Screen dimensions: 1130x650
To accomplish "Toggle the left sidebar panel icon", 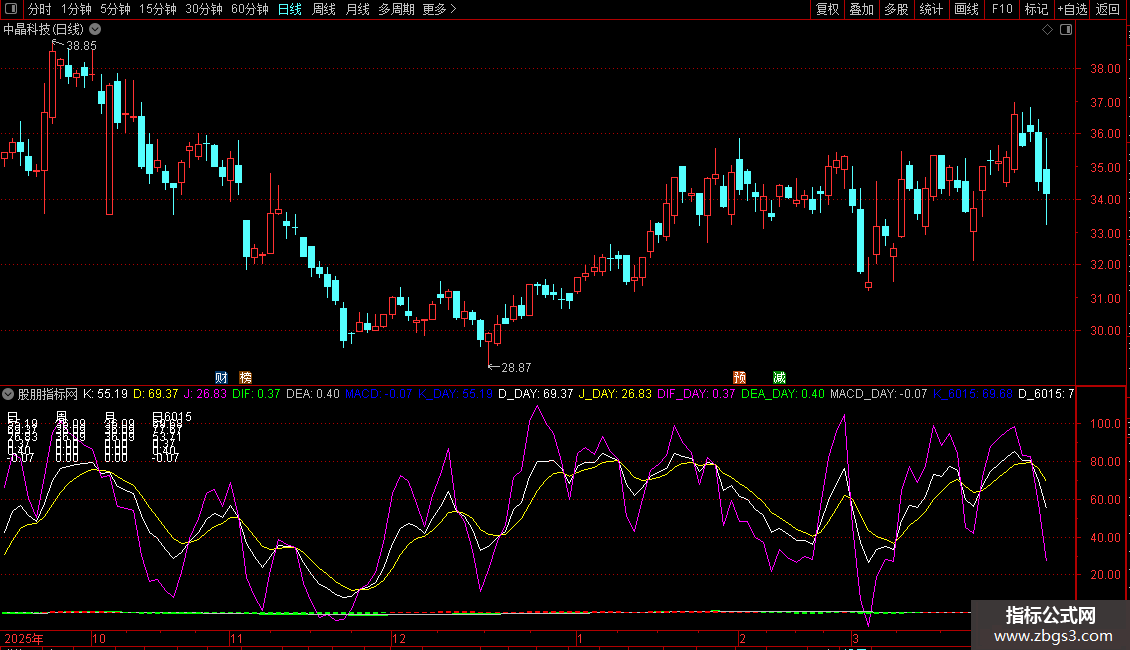I will 11,9.
